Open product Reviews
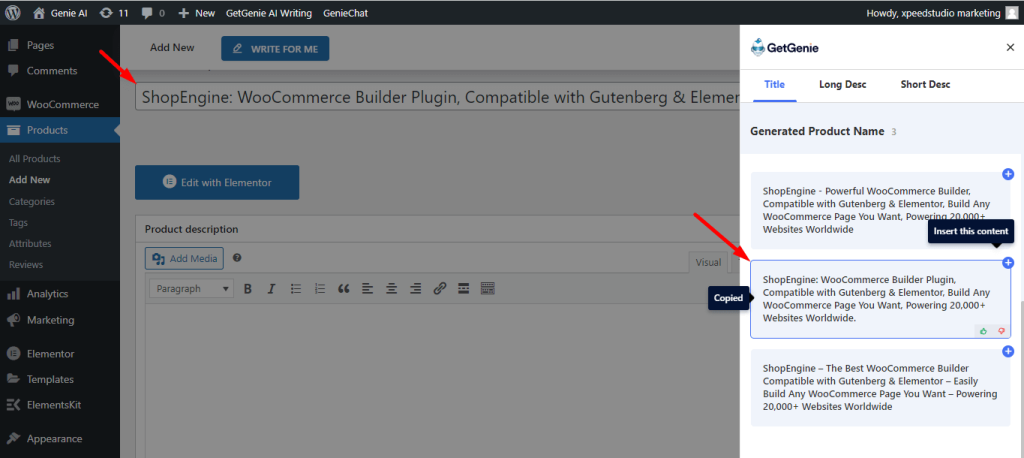This screenshot has height=458, width=1024. [26, 265]
